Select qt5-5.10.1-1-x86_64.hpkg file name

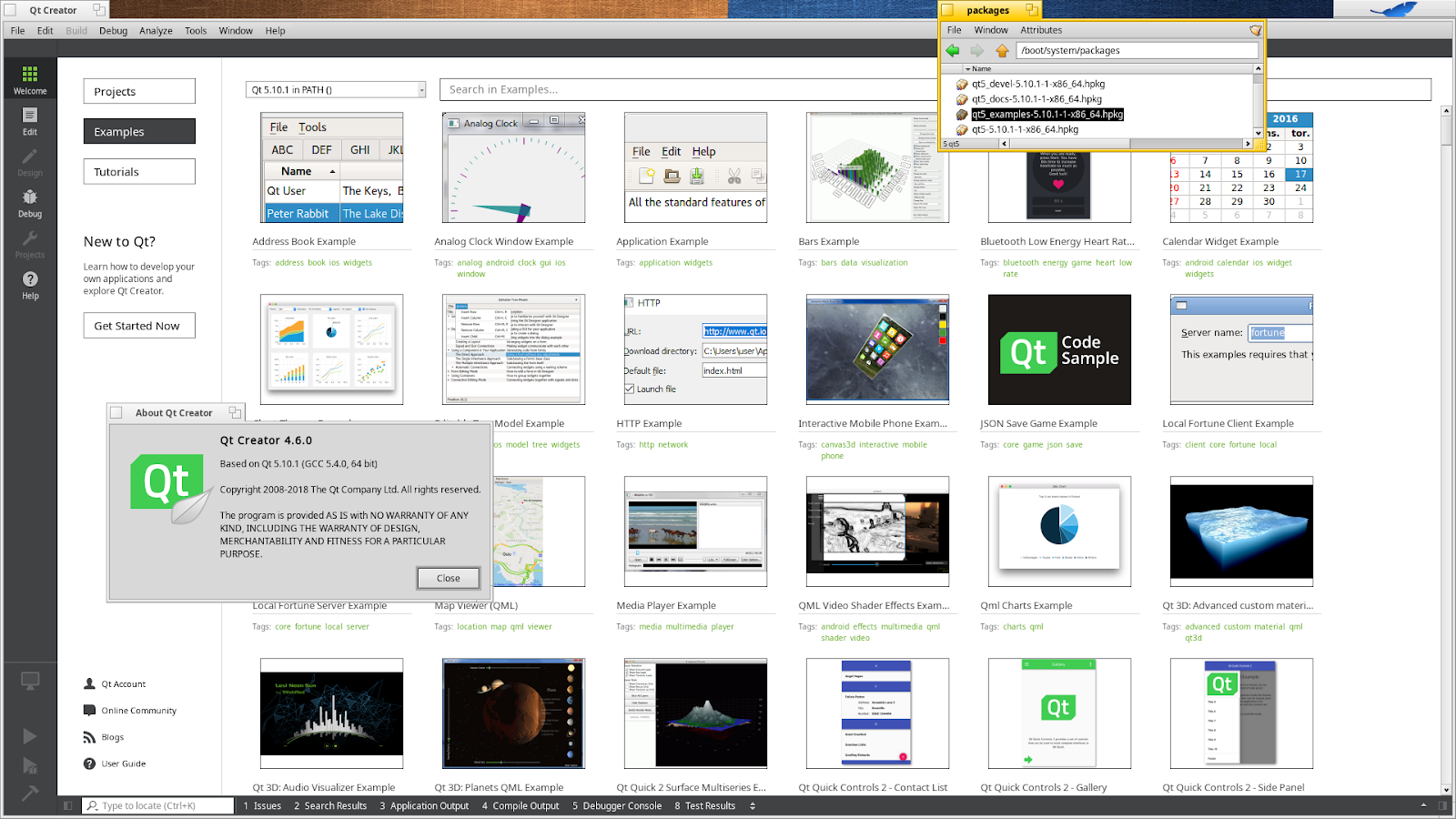1025,129
